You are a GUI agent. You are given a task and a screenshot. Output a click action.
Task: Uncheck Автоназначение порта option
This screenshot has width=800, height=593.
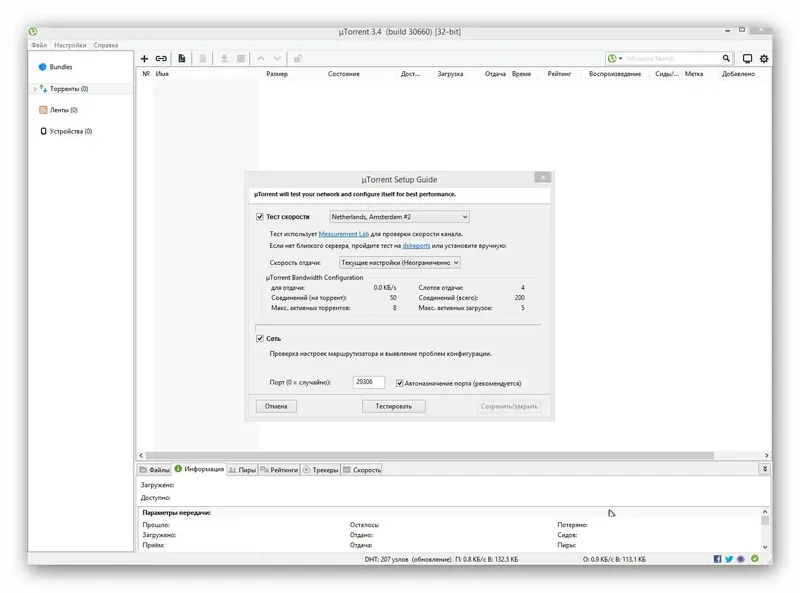[x=398, y=382]
